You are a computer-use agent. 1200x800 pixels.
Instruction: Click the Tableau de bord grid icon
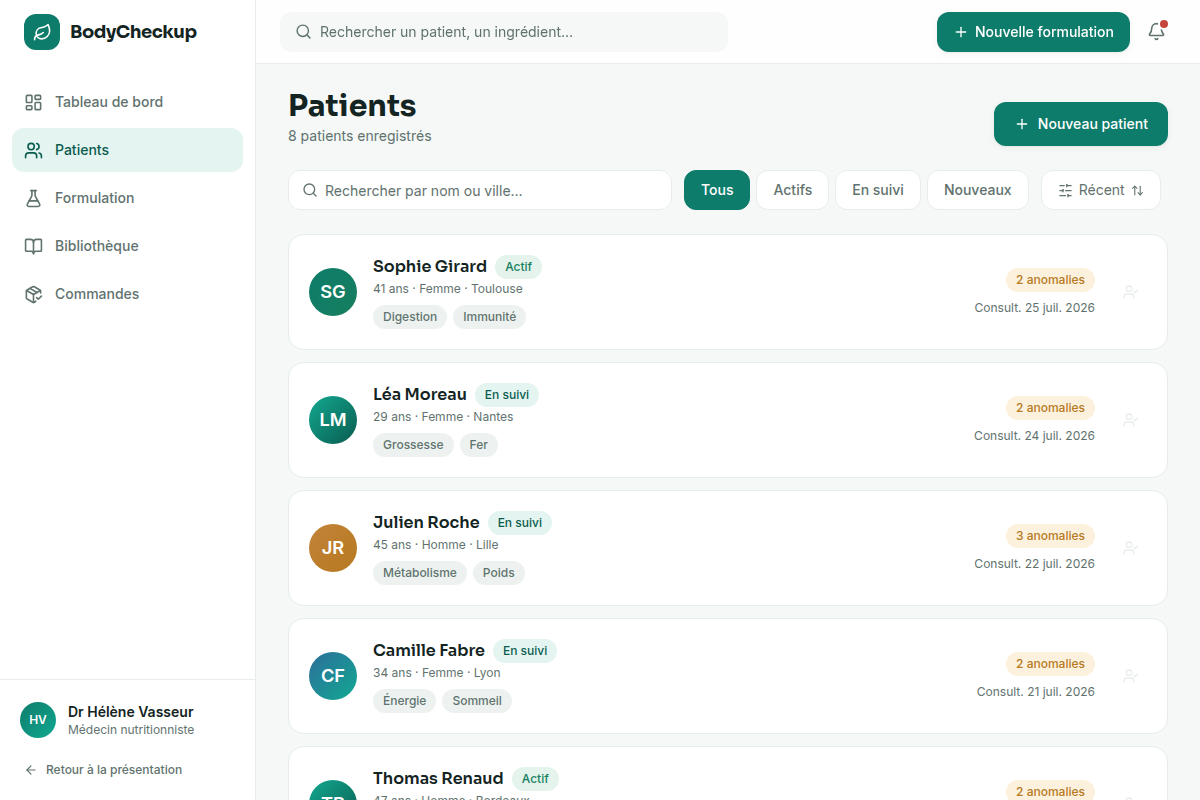(x=34, y=102)
